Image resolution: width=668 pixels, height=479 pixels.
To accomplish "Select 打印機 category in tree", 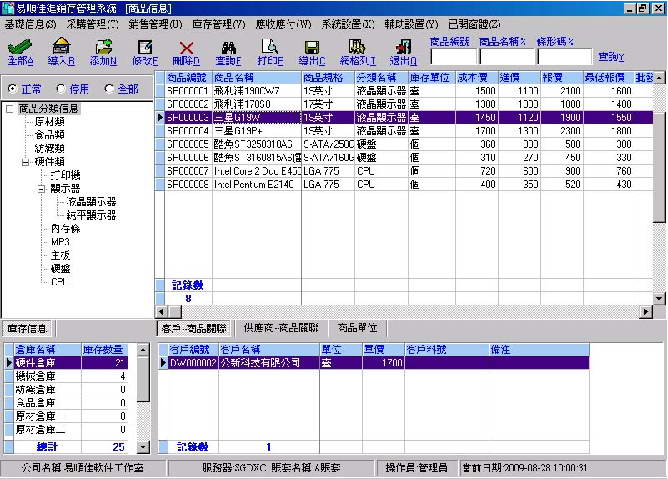I will [x=66, y=175].
